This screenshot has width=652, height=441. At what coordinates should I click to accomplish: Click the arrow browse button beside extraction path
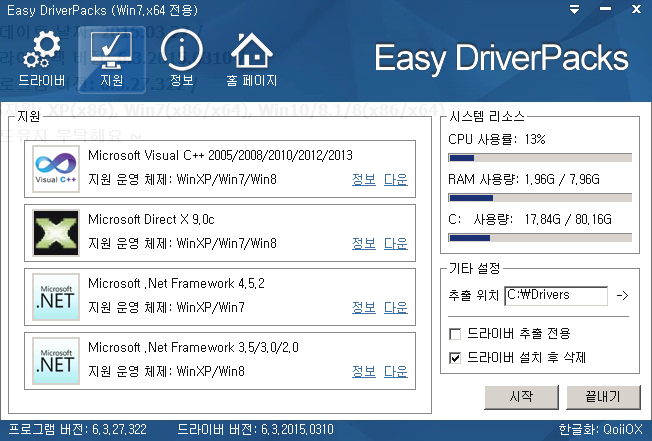(x=622, y=296)
